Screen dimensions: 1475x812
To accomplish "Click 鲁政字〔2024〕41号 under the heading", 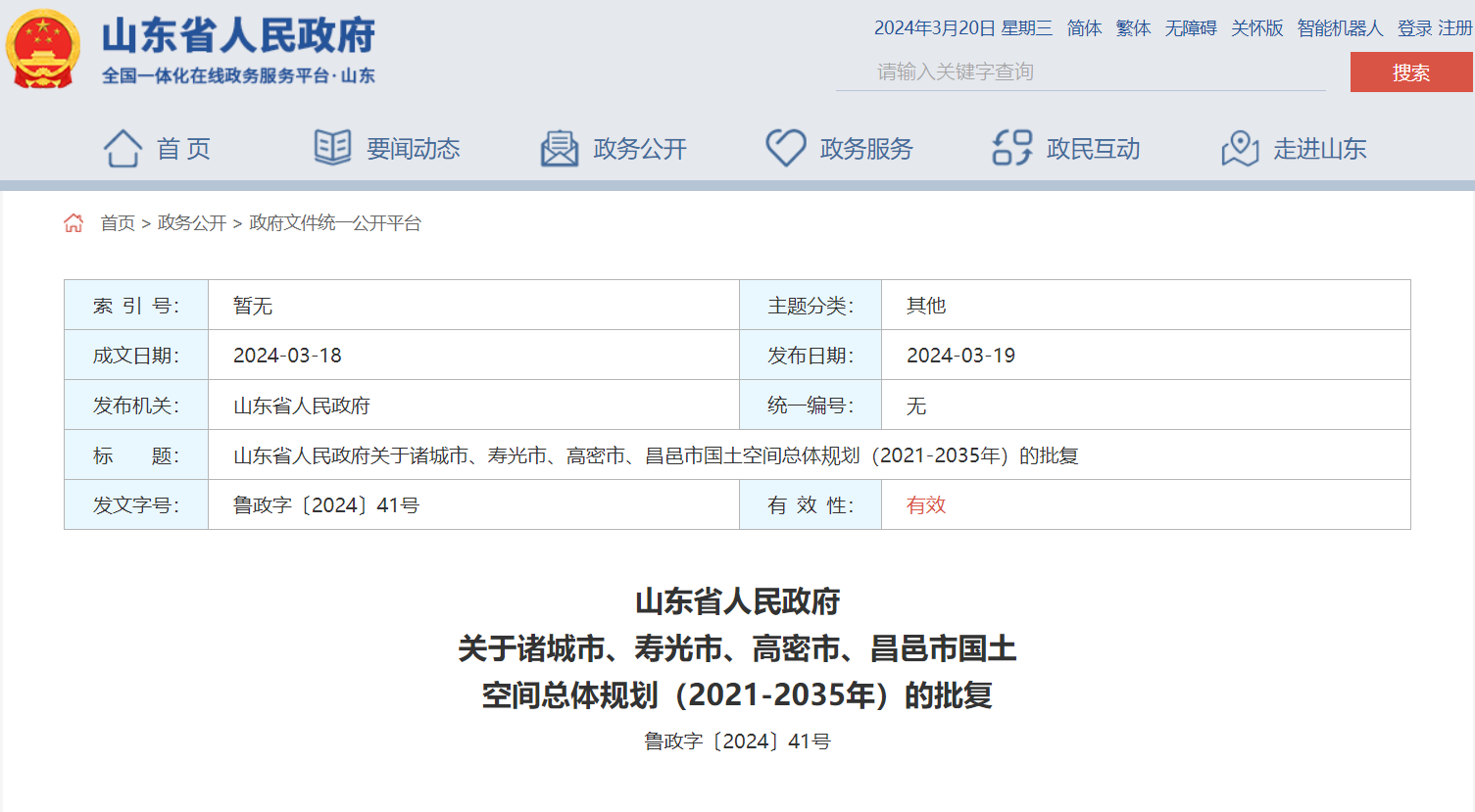I will pos(737,741).
